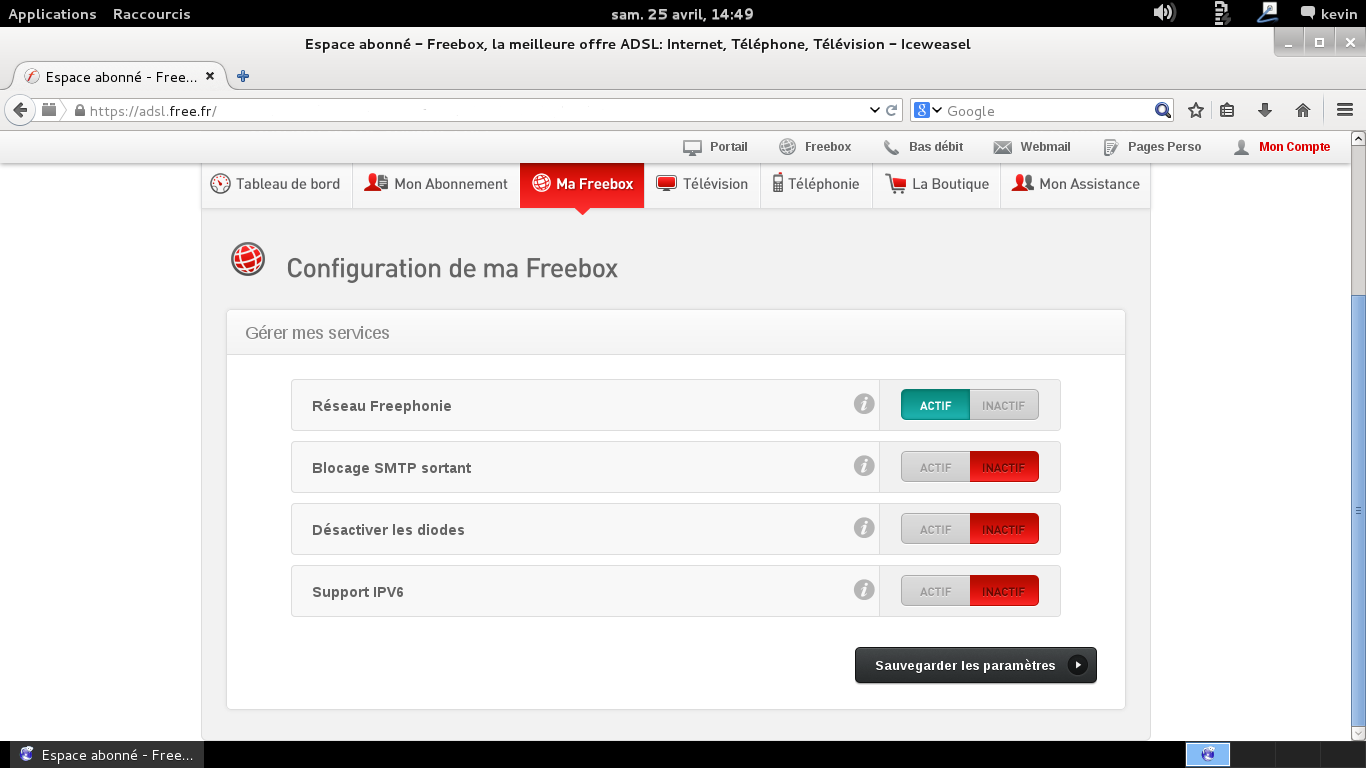Screen dimensions: 1366x768
Task: Open the Applications menu
Action: tap(52, 14)
